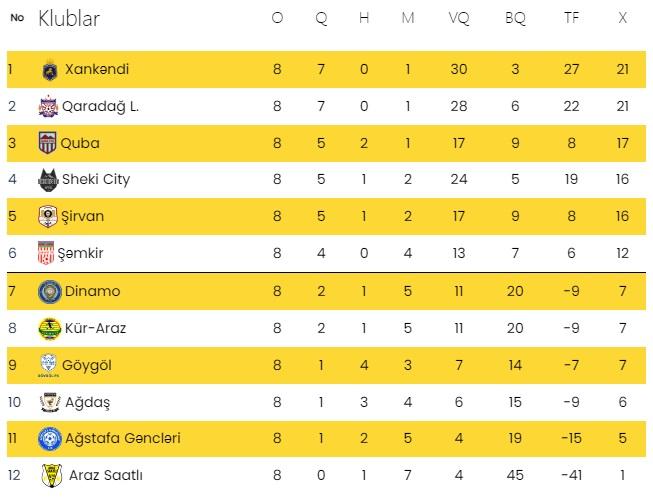Select the Araz Saatlı points value

pyautogui.click(x=622, y=475)
